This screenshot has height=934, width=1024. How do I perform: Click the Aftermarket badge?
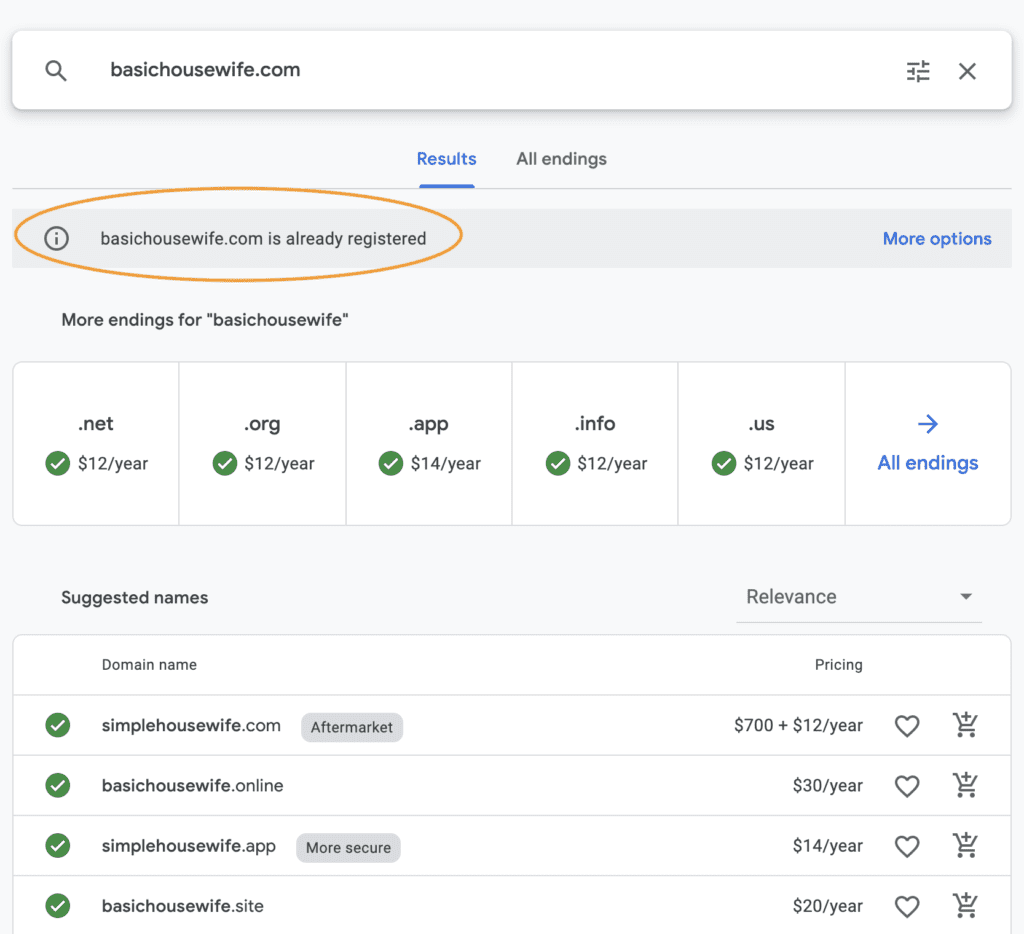tap(351, 727)
